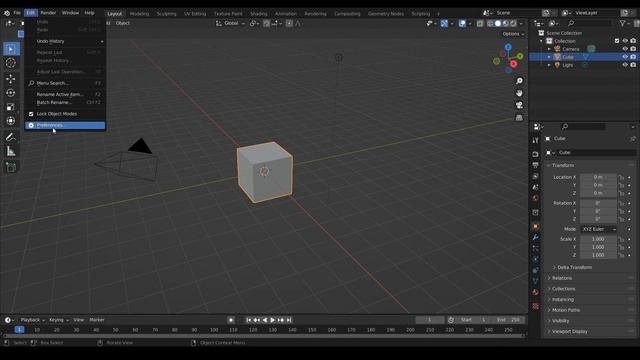
Task: Select the Select Box tool in toolbar
Action: [x=11, y=49]
